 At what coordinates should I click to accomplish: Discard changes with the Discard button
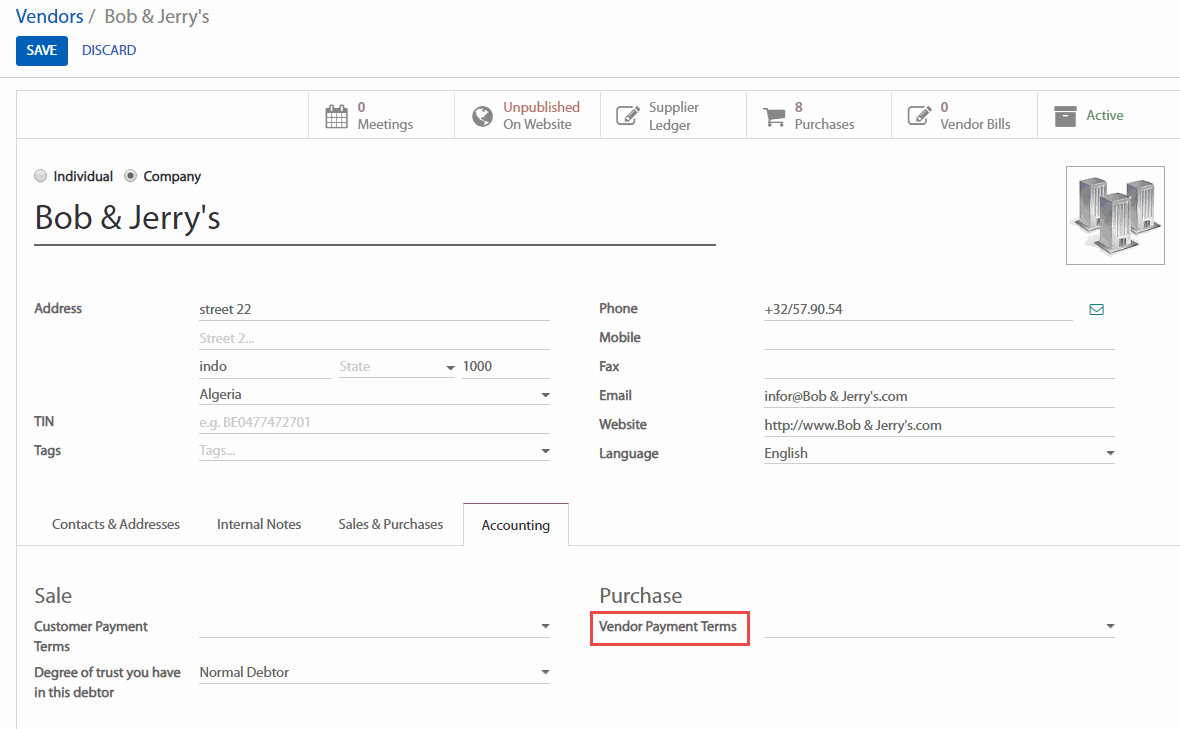[109, 50]
